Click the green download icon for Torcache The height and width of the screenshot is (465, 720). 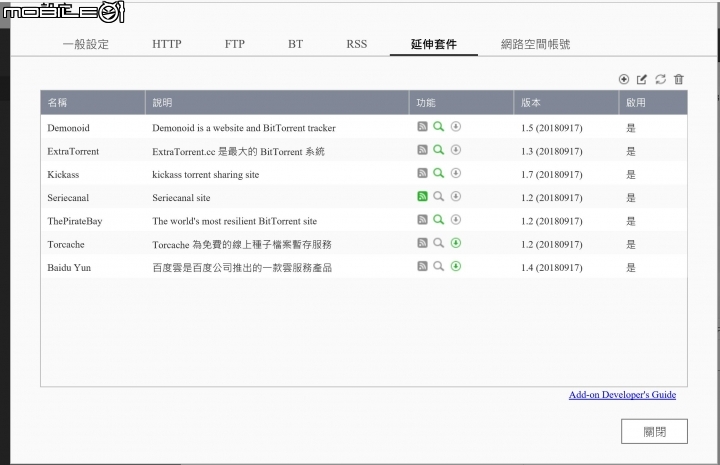tap(456, 243)
